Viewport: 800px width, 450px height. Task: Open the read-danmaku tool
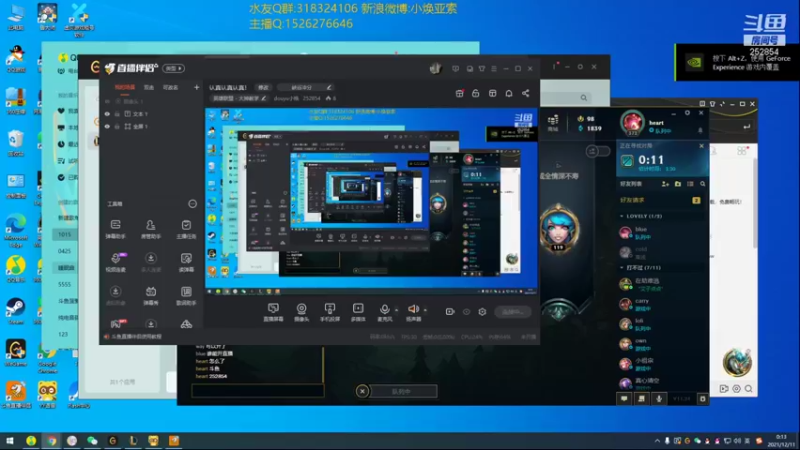[186, 262]
